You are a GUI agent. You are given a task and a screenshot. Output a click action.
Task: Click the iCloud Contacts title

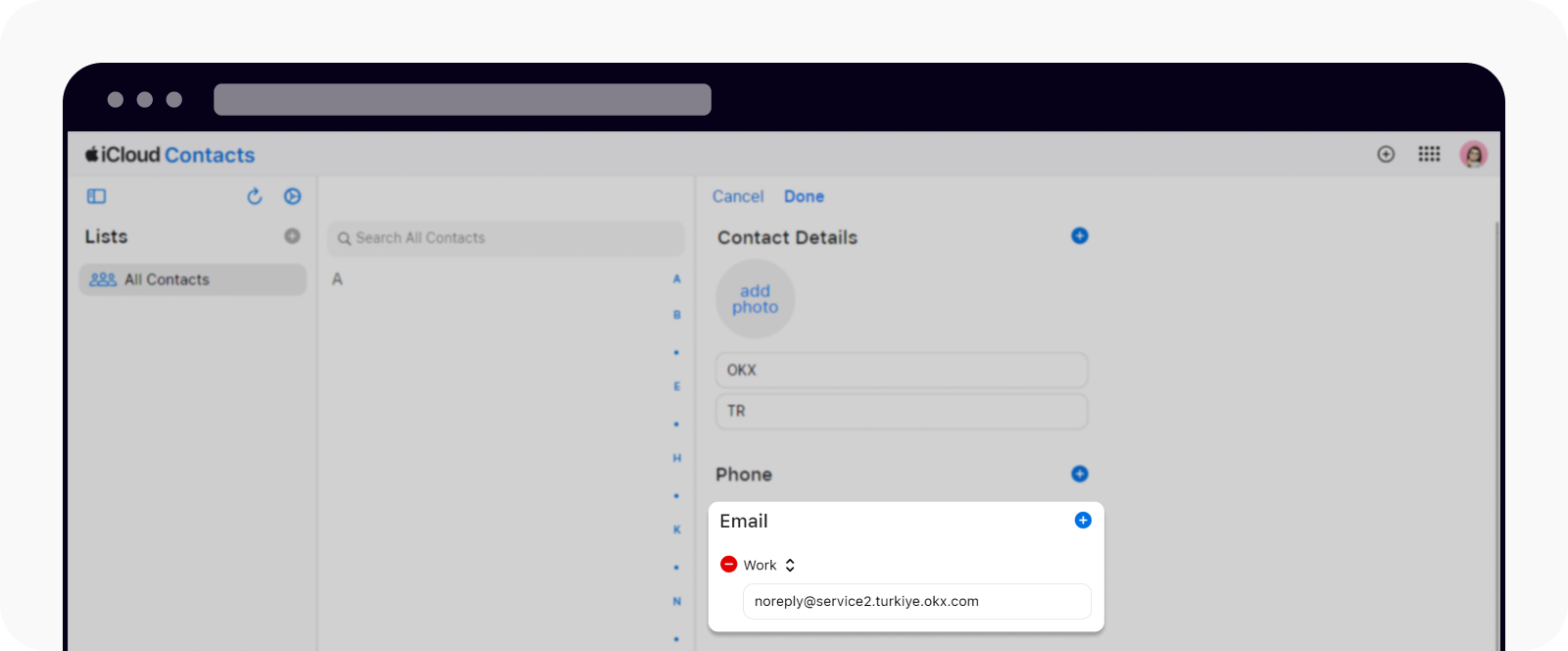coord(170,155)
